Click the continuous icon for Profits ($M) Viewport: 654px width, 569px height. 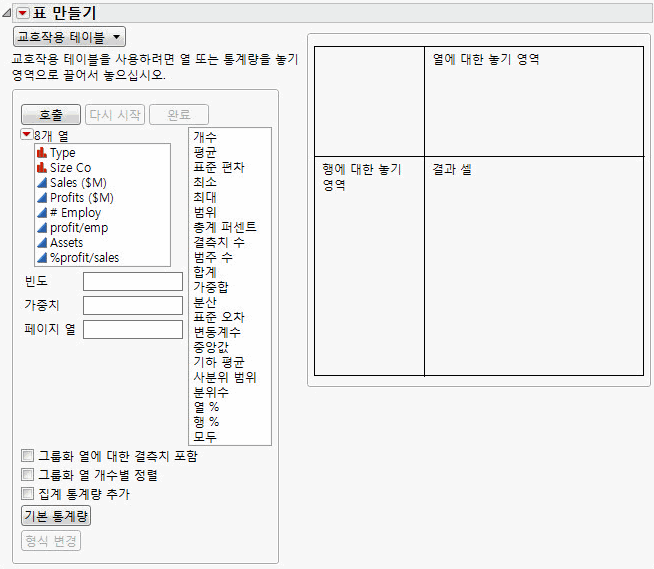(x=42, y=198)
